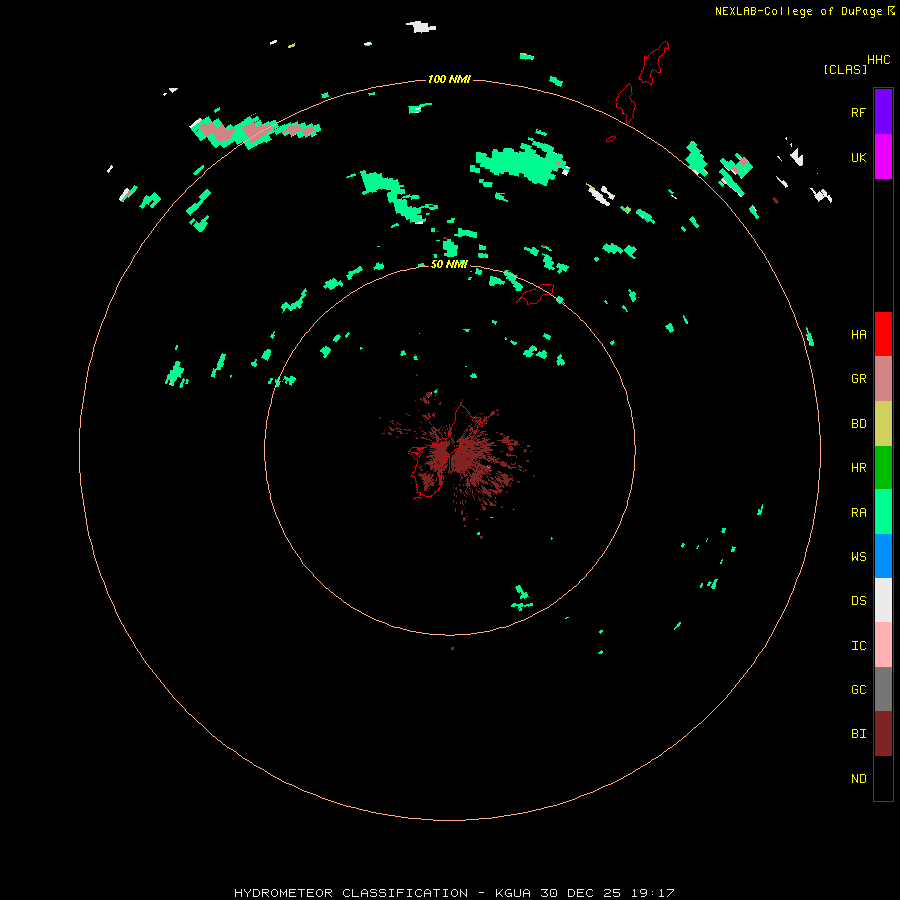This screenshot has height=900, width=900.
Task: Click the HA red legend swatch
Action: [883, 334]
